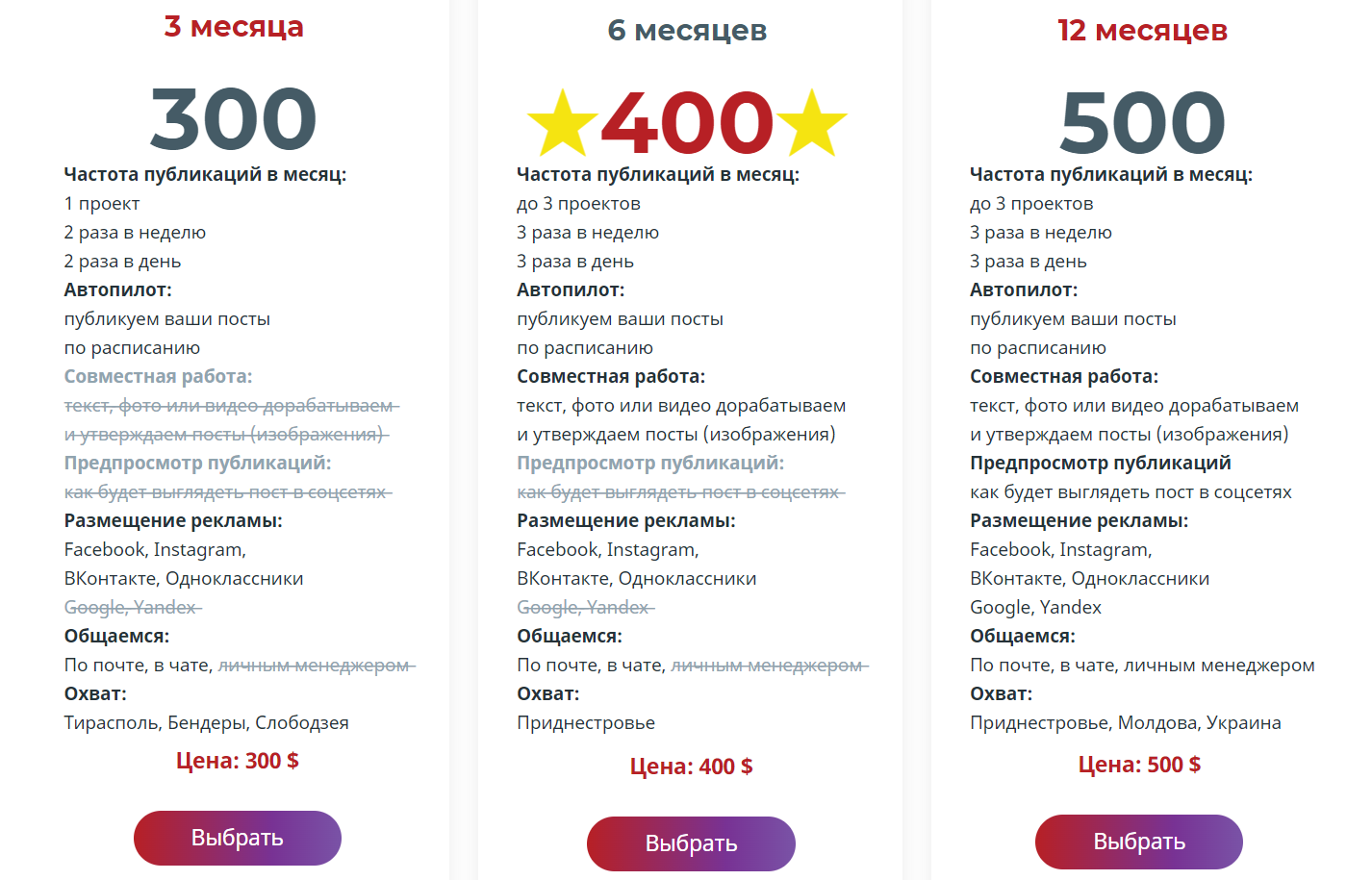The image size is (1372, 880).
Task: Select the 6 месяцев plan Выбрать button
Action: pos(691,843)
